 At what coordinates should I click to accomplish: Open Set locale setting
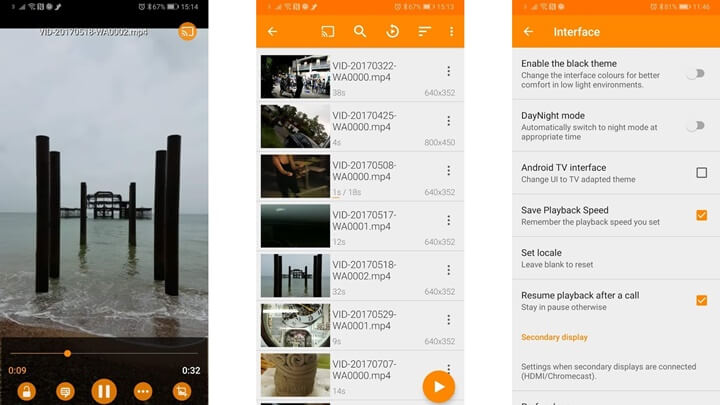tap(616, 258)
